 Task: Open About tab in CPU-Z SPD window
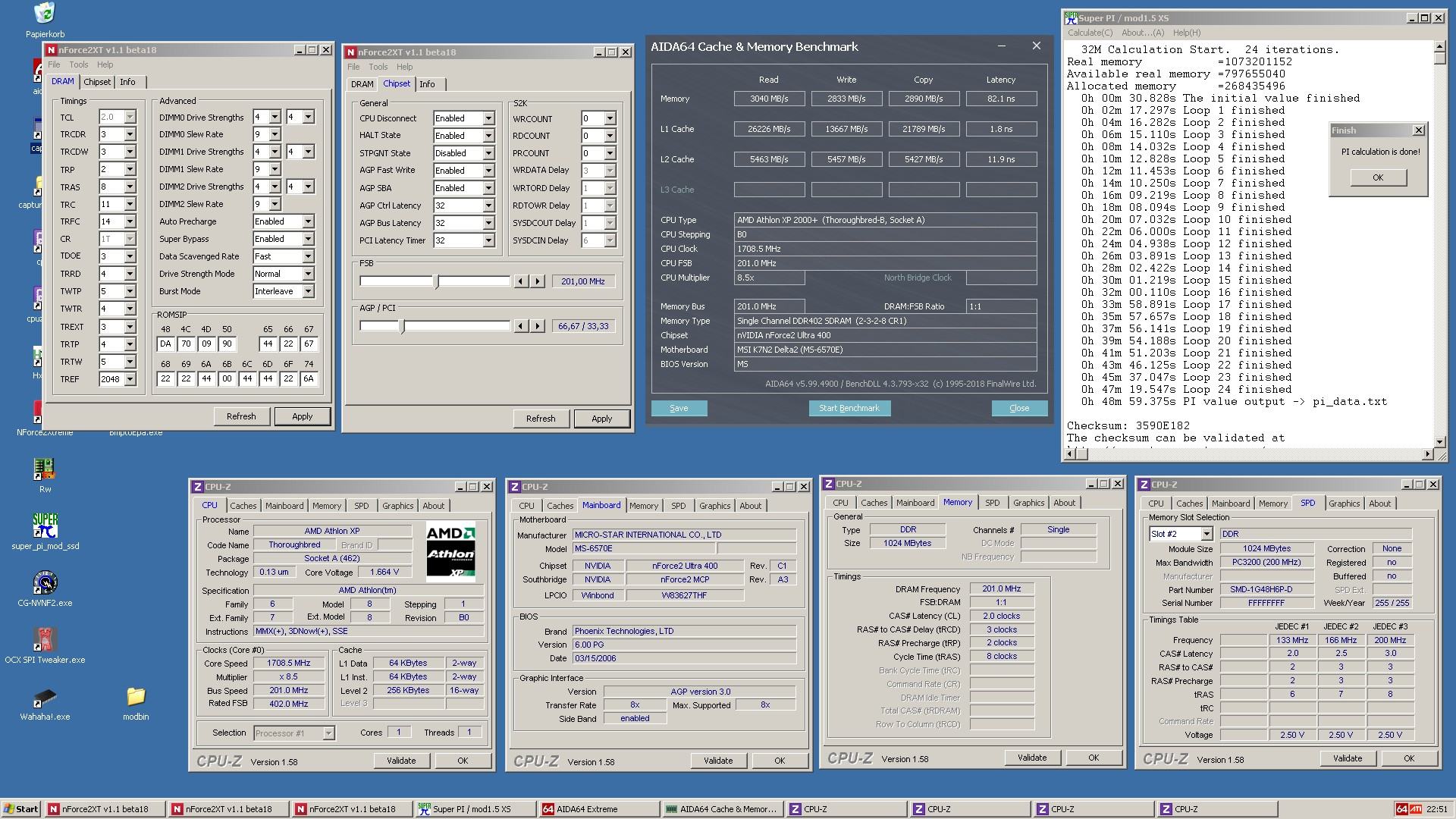coord(1379,504)
